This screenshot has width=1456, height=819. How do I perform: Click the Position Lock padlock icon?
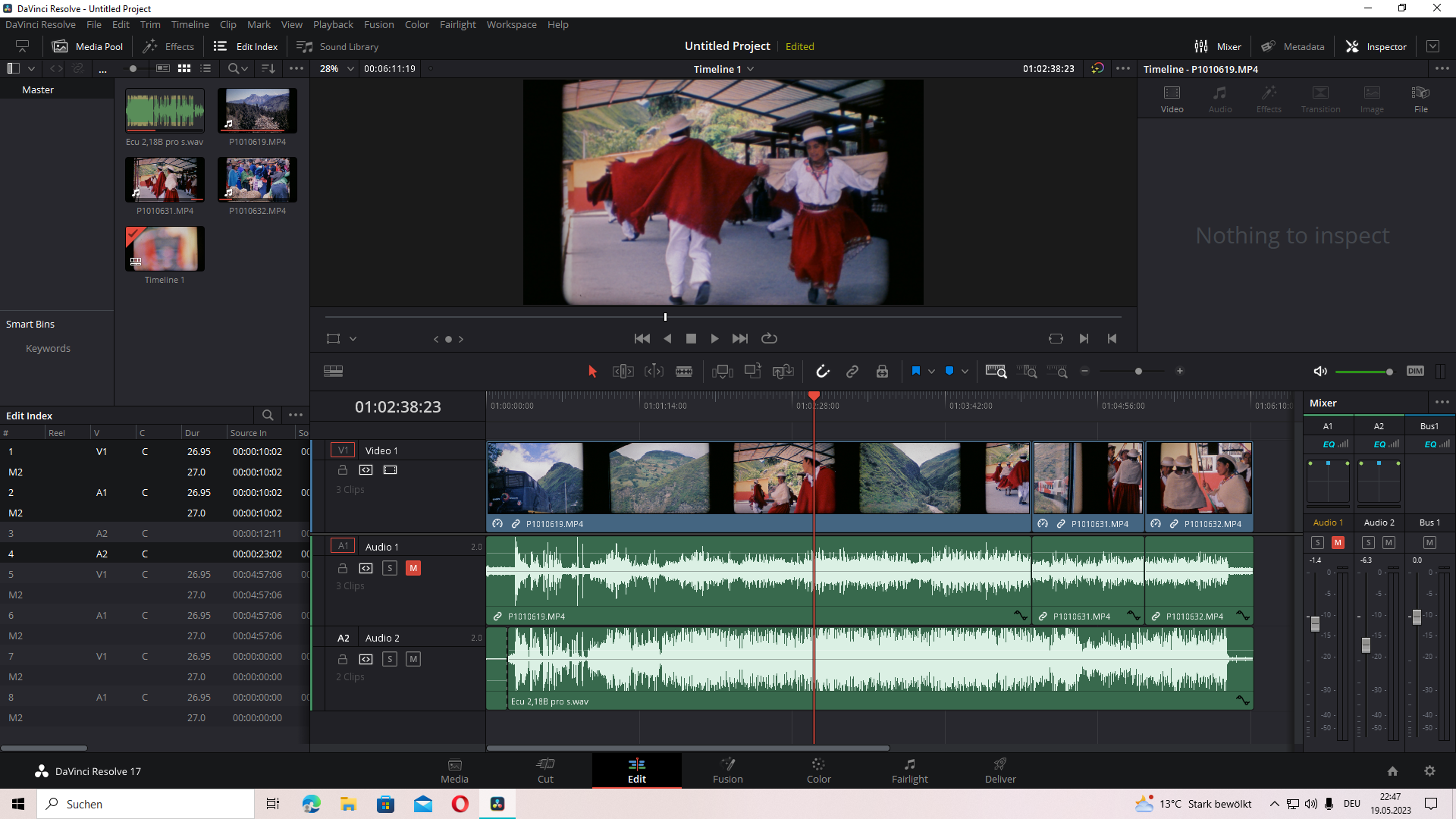pos(882,371)
